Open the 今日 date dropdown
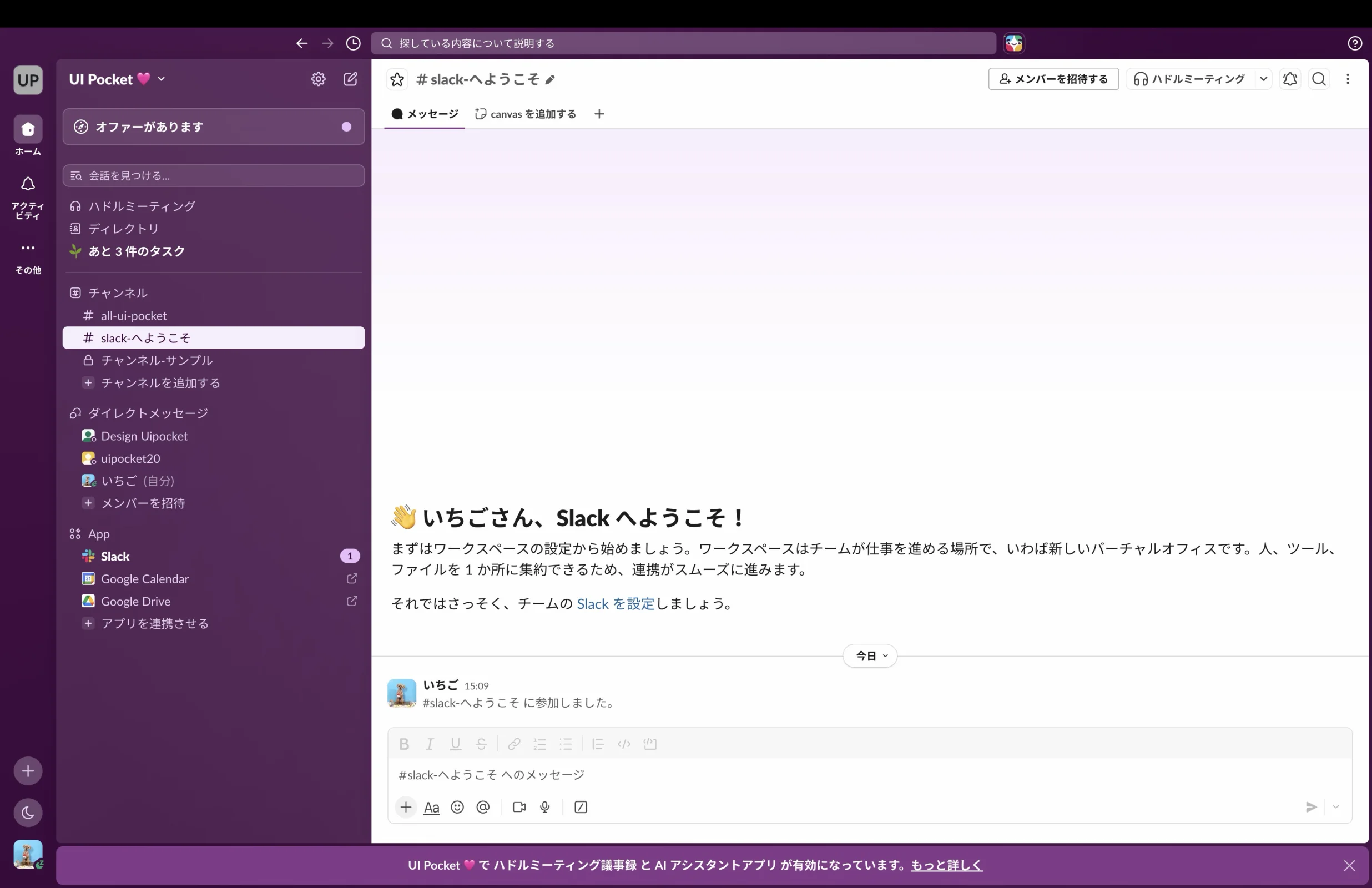The width and height of the screenshot is (1372, 888). 870,655
